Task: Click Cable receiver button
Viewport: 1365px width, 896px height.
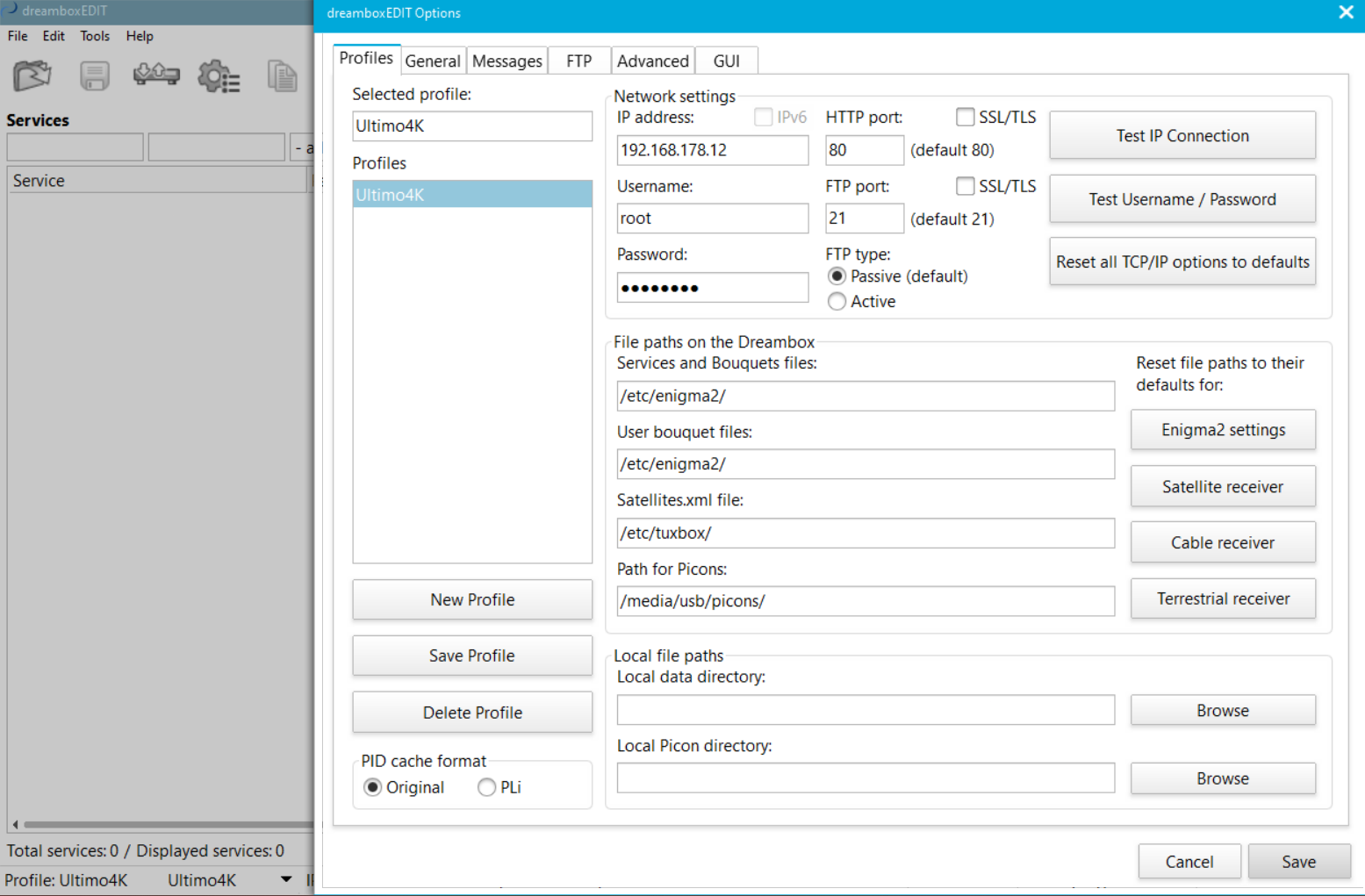Action: [x=1223, y=542]
